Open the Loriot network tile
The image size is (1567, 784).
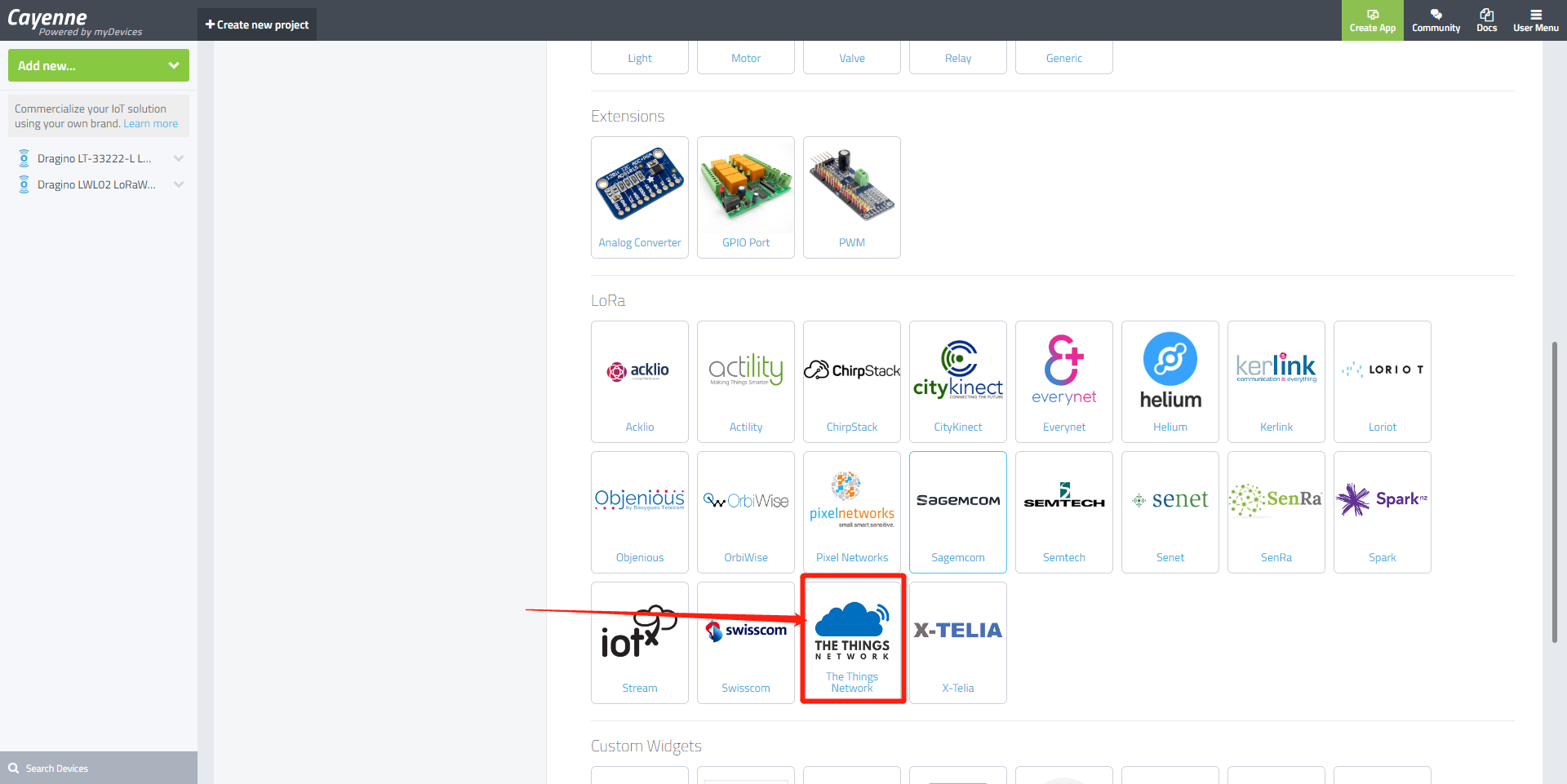point(1383,381)
